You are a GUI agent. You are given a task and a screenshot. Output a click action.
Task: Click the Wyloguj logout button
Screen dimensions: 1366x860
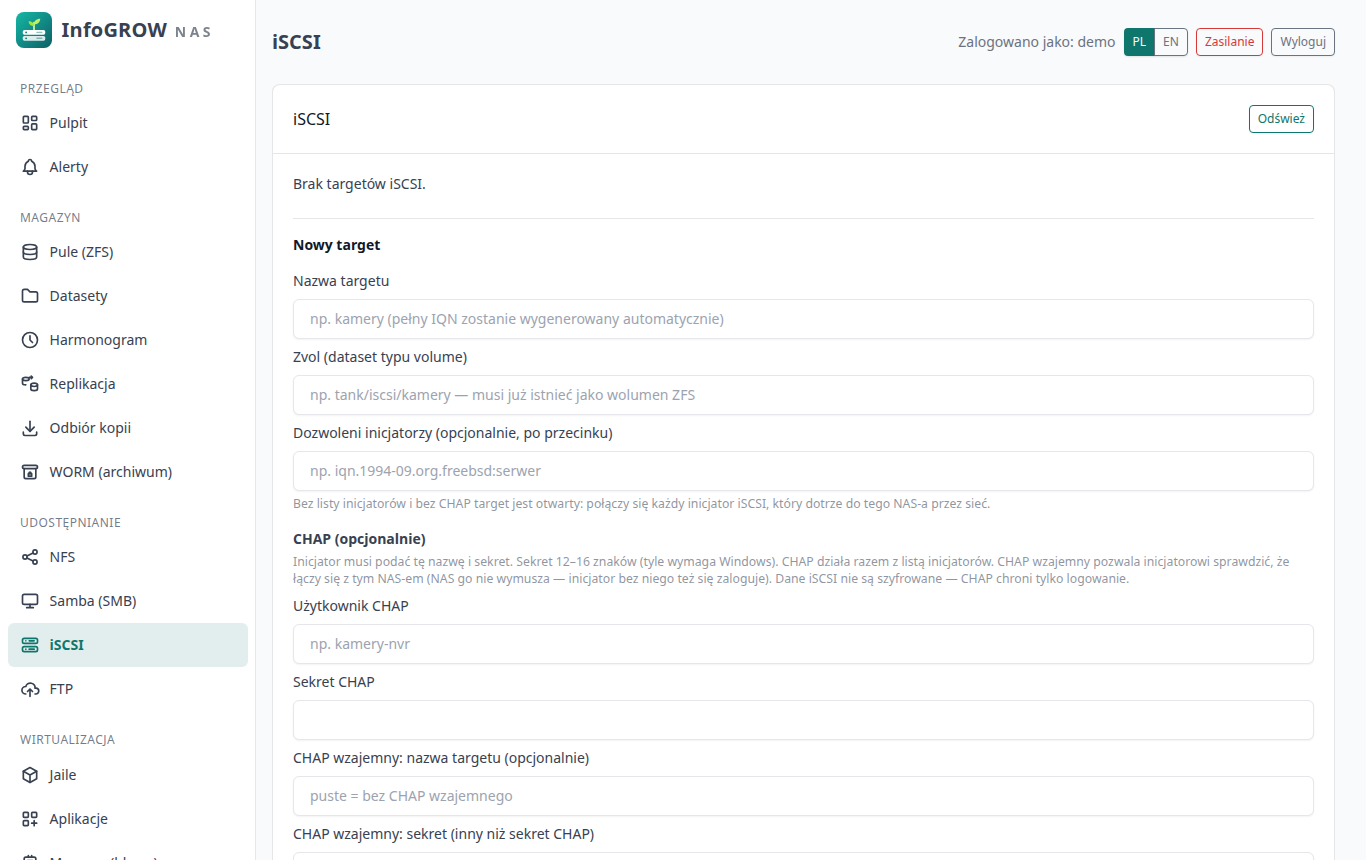click(1303, 42)
